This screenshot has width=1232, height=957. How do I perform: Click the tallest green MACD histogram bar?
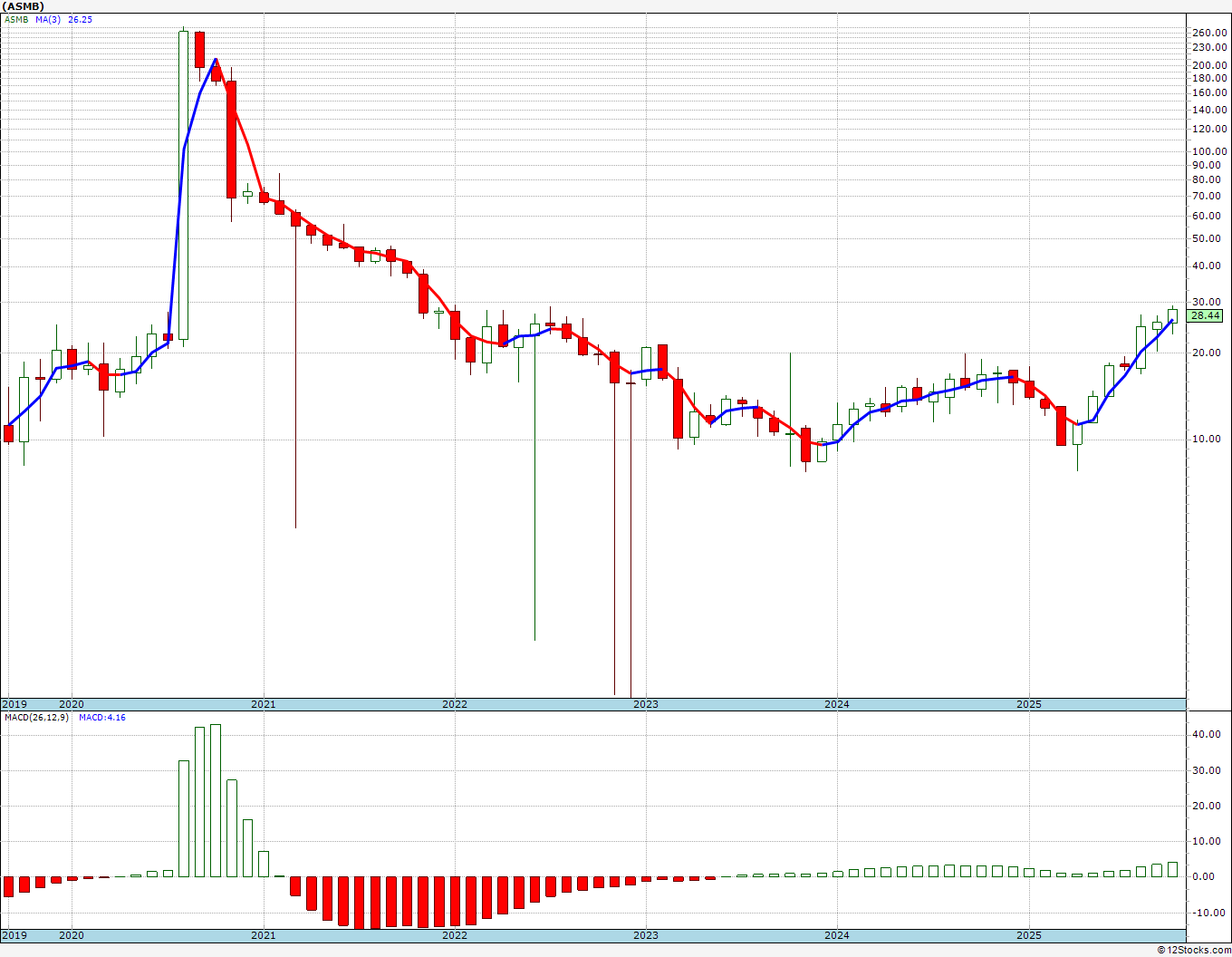click(216, 800)
